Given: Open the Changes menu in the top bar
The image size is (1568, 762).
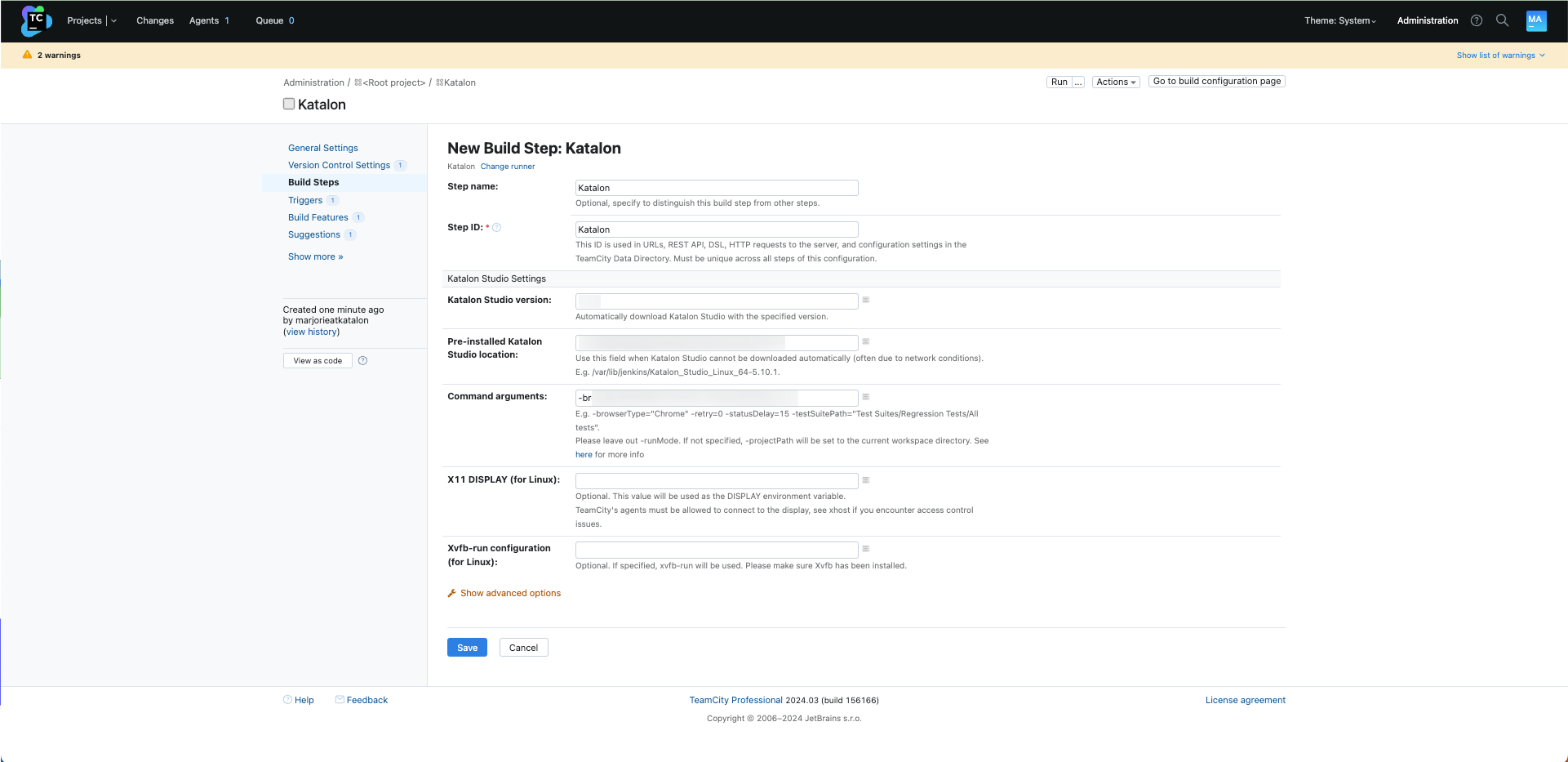Looking at the screenshot, I should pos(154,20).
